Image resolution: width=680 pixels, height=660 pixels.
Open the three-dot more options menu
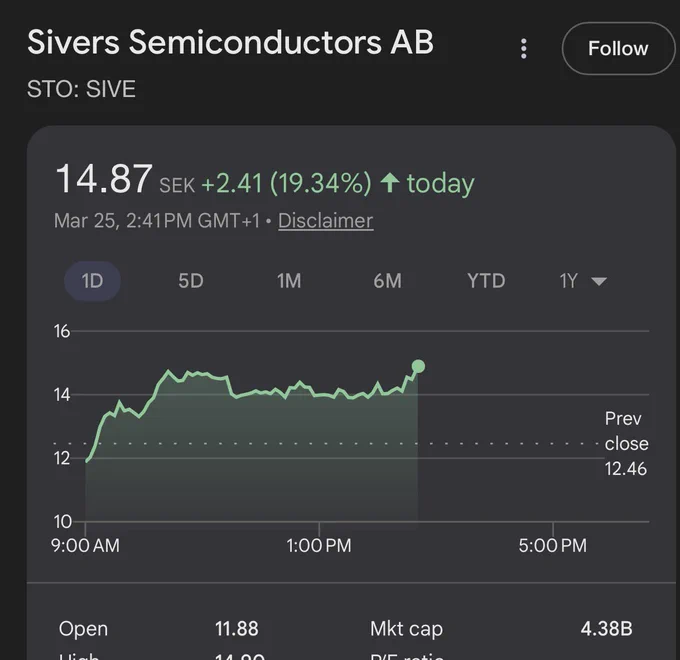click(523, 49)
